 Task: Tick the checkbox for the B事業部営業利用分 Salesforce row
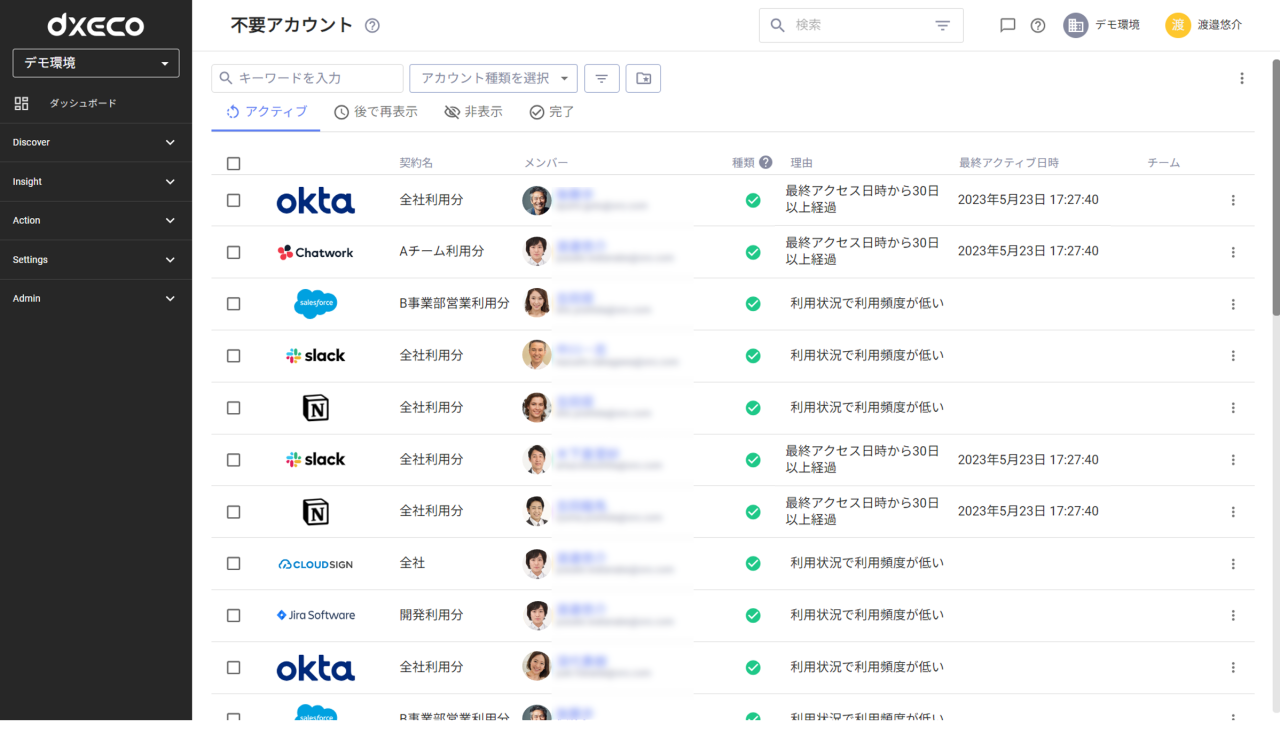coord(234,304)
